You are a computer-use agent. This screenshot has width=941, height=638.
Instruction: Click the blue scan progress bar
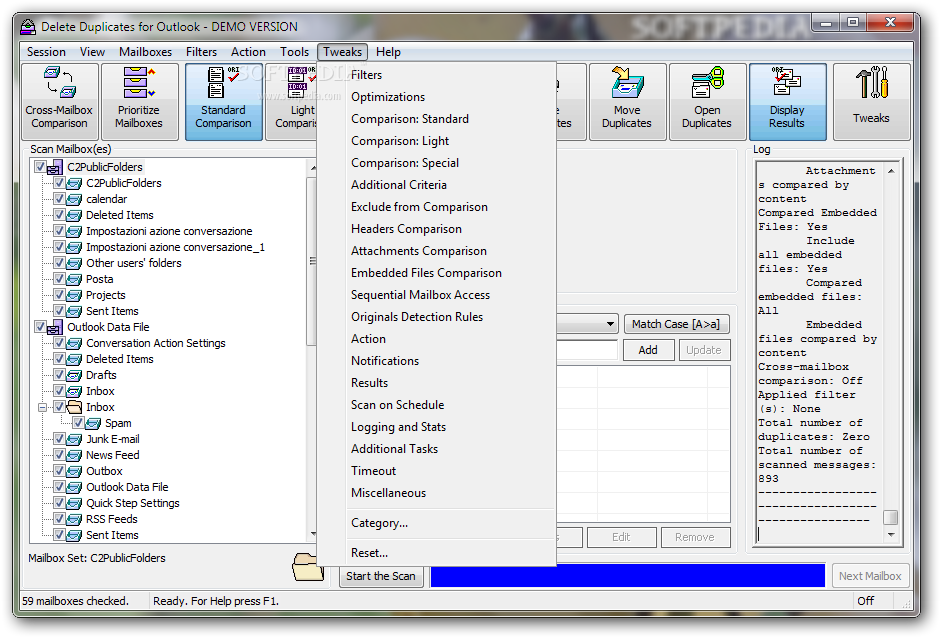(628, 576)
